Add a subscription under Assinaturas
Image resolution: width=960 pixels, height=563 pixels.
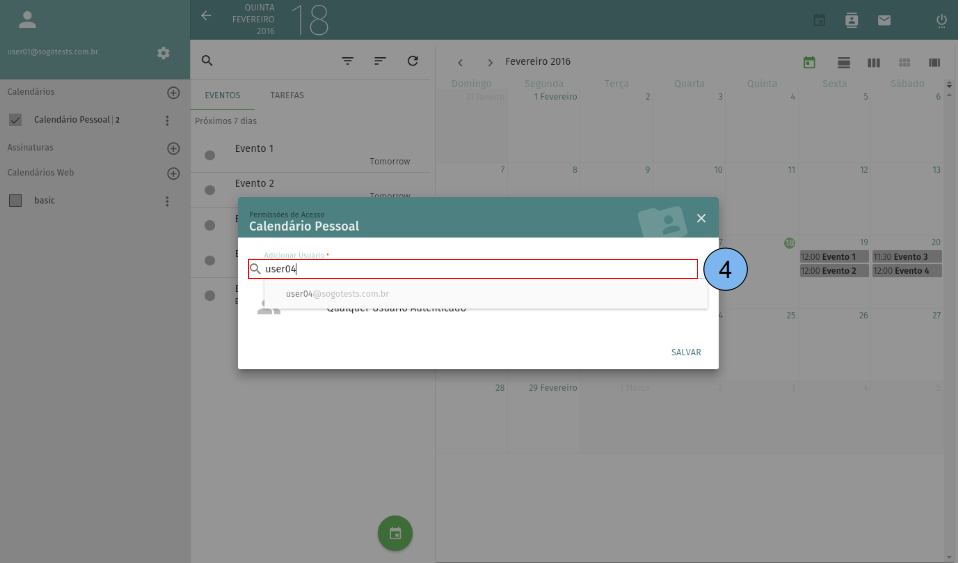tap(173, 148)
